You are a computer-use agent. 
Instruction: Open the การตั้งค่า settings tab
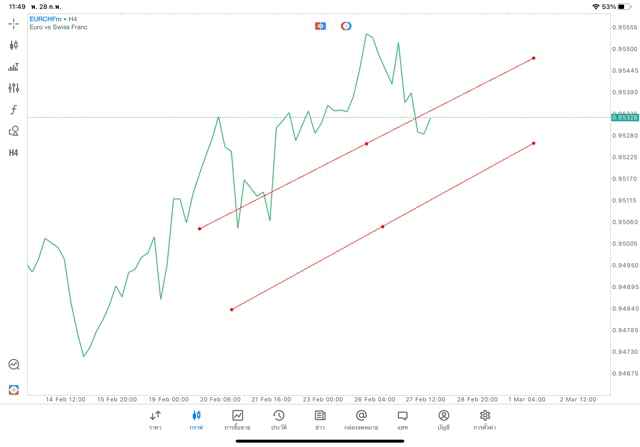485,420
